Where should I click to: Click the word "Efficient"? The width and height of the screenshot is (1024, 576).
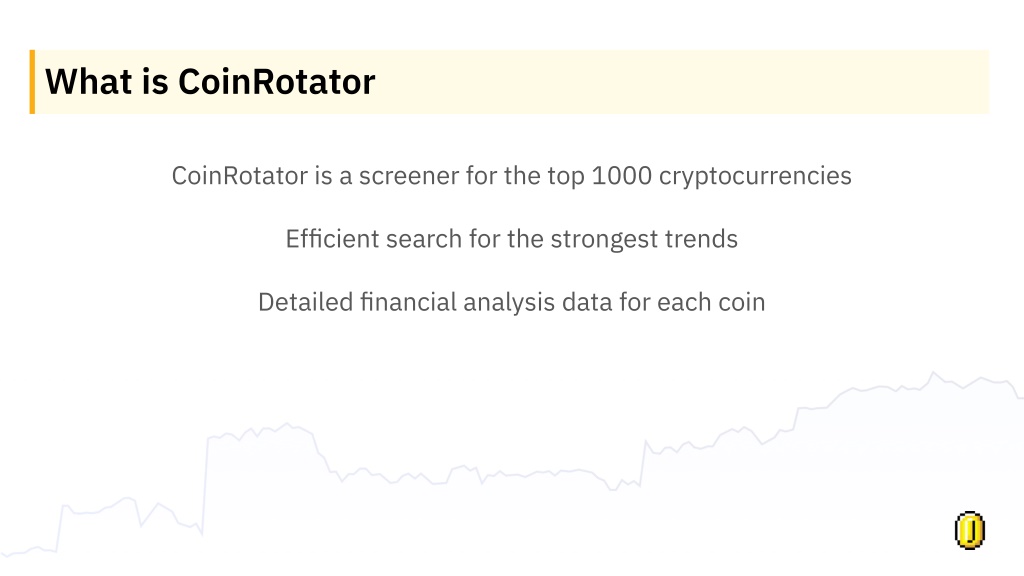(x=332, y=238)
